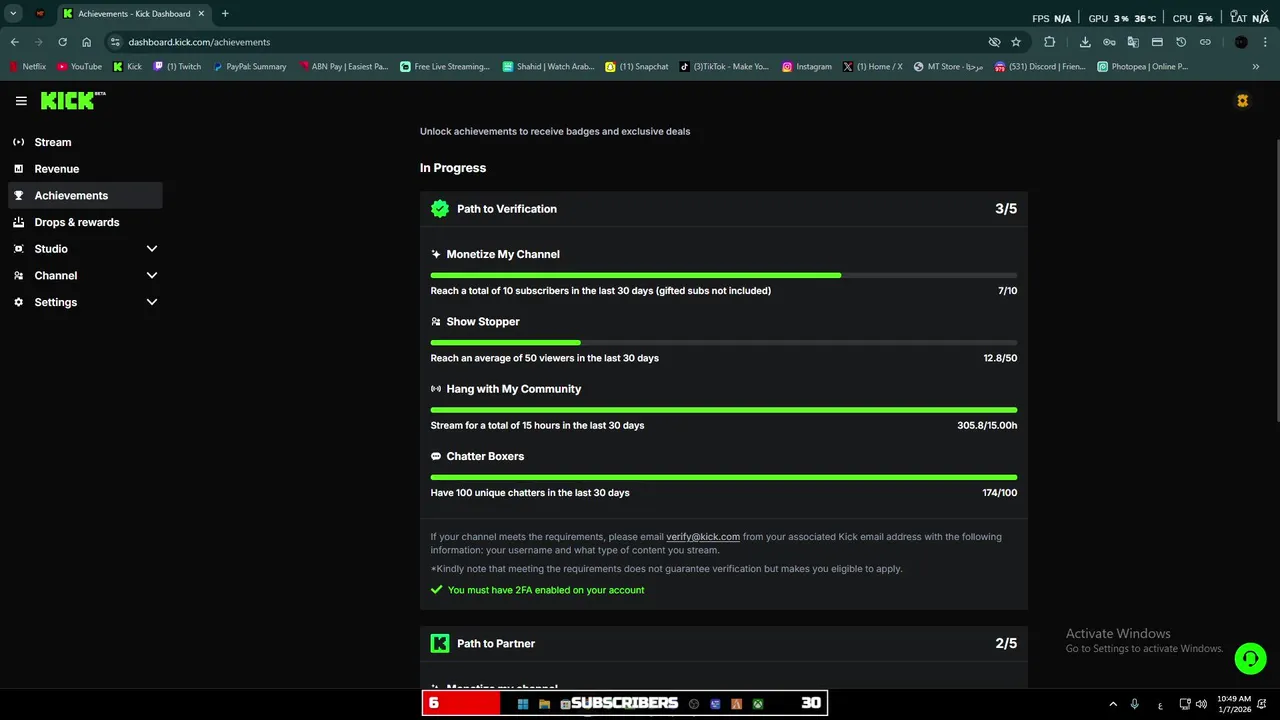This screenshot has height=720, width=1280.
Task: Open the hamburger menu beside the Kick logo
Action: click(21, 101)
